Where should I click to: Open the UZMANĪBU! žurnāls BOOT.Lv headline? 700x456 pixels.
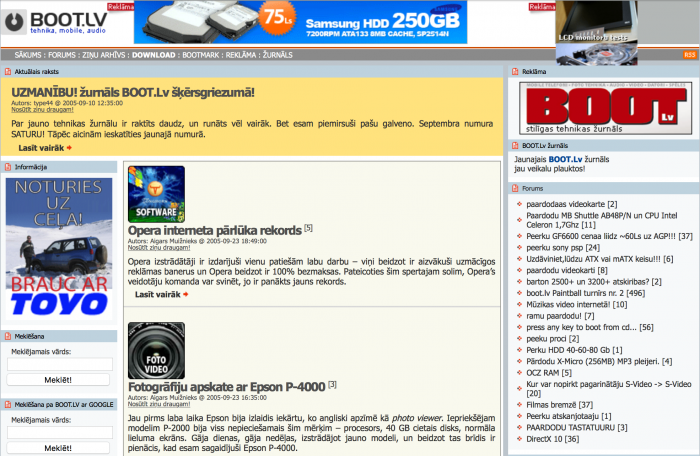[x=133, y=92]
